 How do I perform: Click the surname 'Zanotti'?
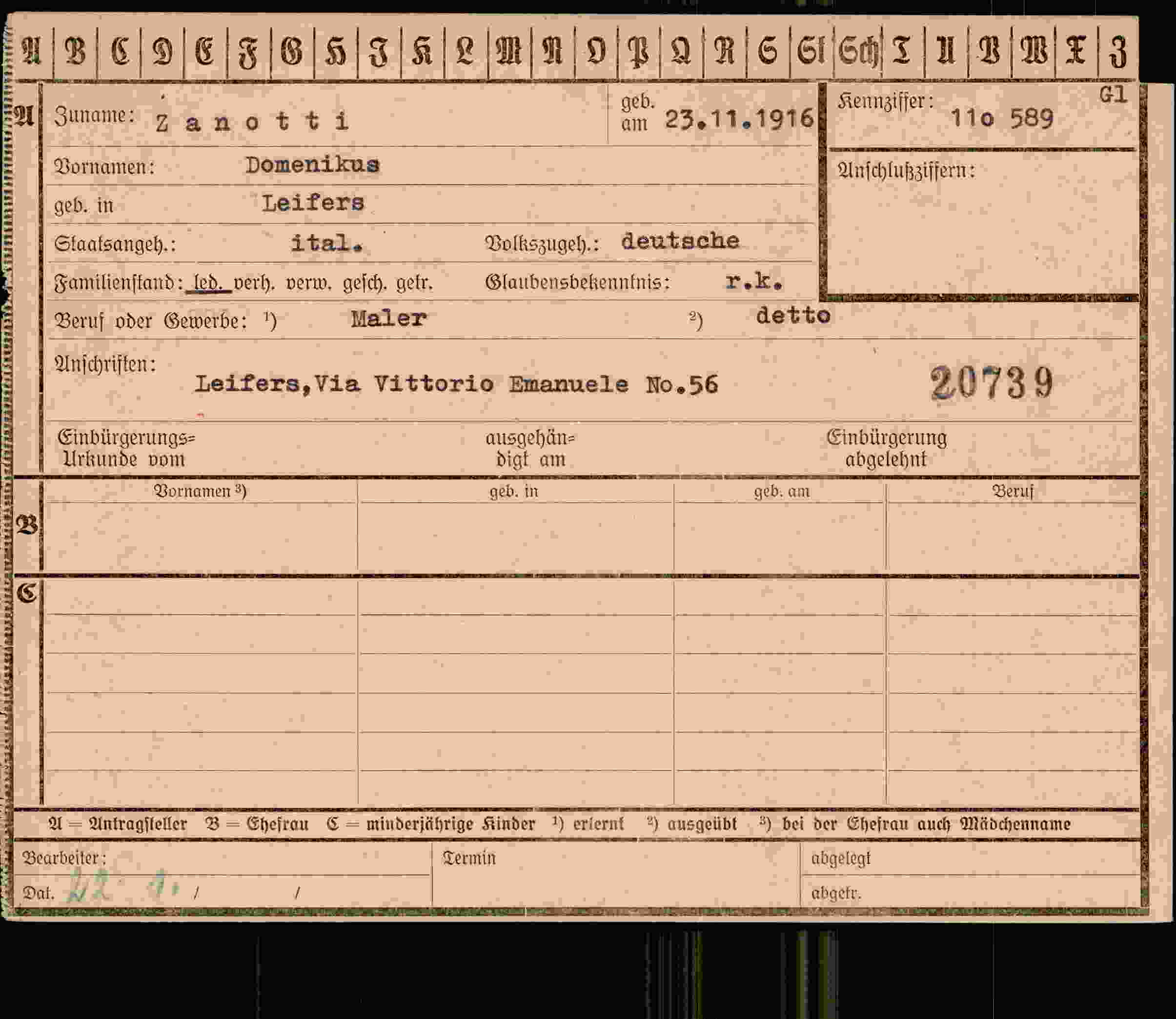(251, 121)
